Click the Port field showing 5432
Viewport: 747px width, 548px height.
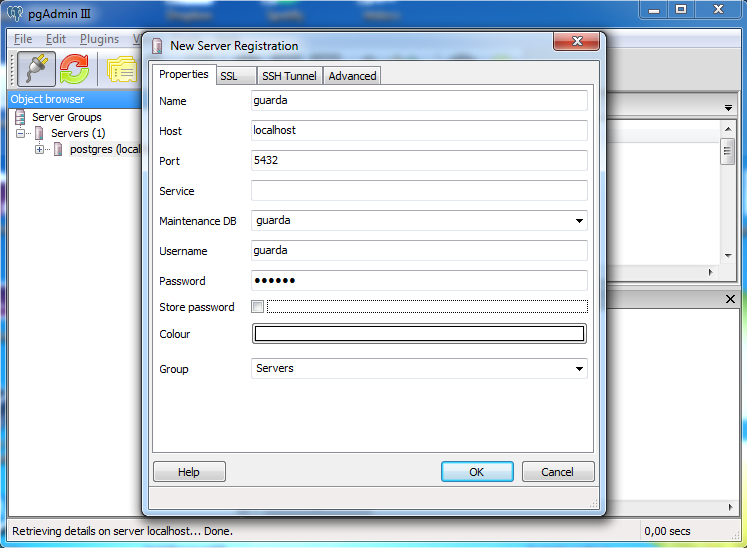coord(419,161)
